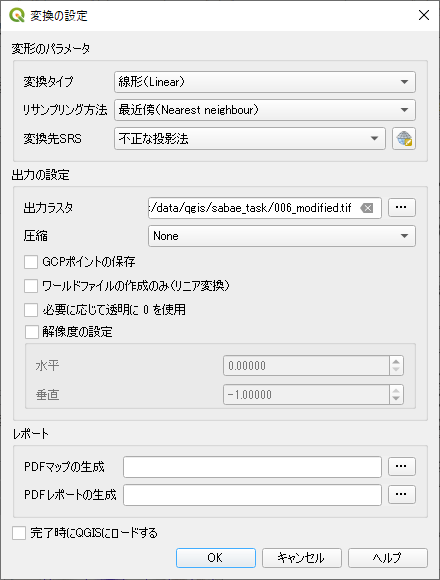Screen dimensions: 440x580
Task: Open the CRS selector globe icon
Action: (x=404, y=139)
